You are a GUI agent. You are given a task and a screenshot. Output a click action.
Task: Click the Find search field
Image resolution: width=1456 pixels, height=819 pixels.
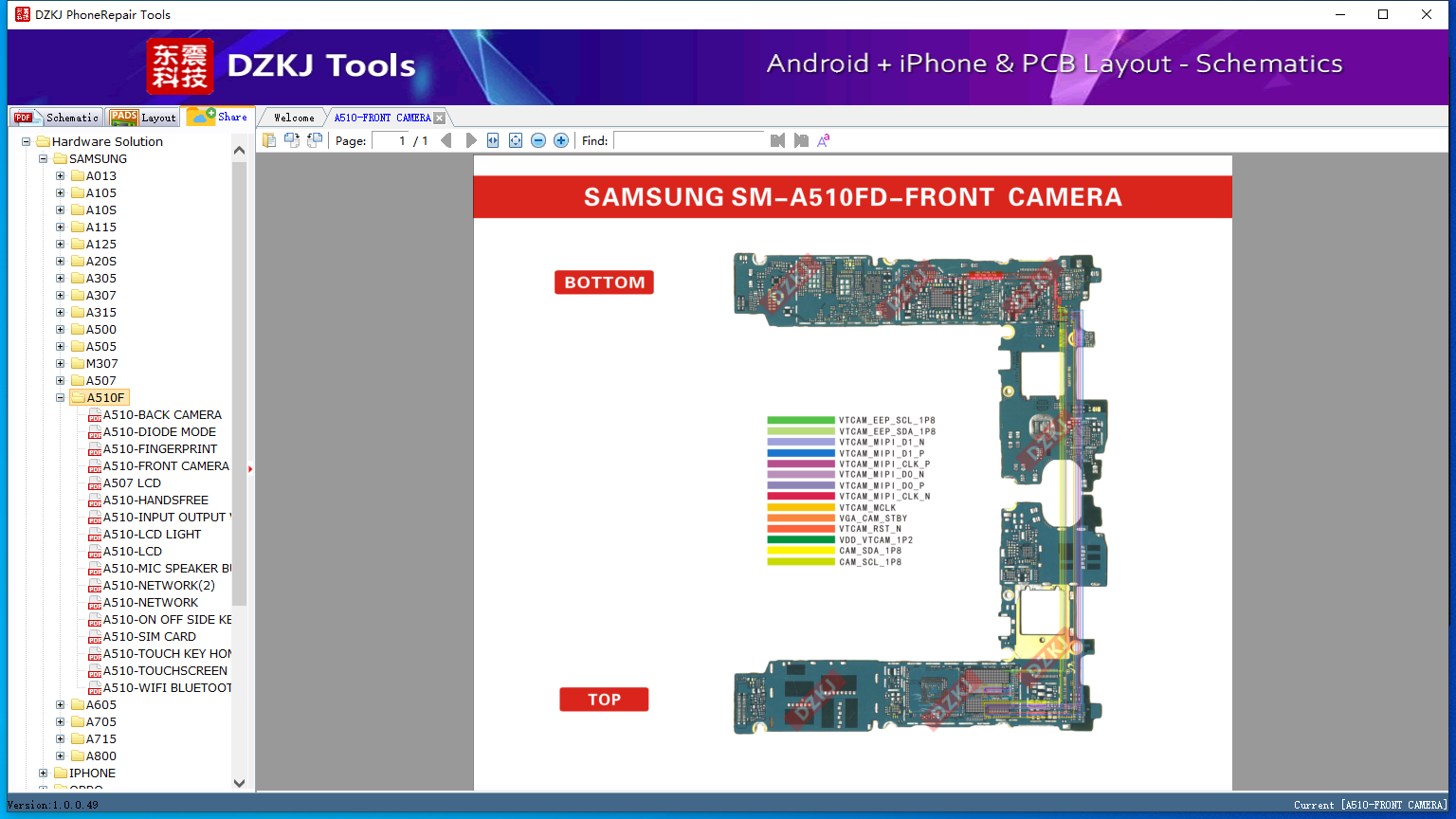689,140
